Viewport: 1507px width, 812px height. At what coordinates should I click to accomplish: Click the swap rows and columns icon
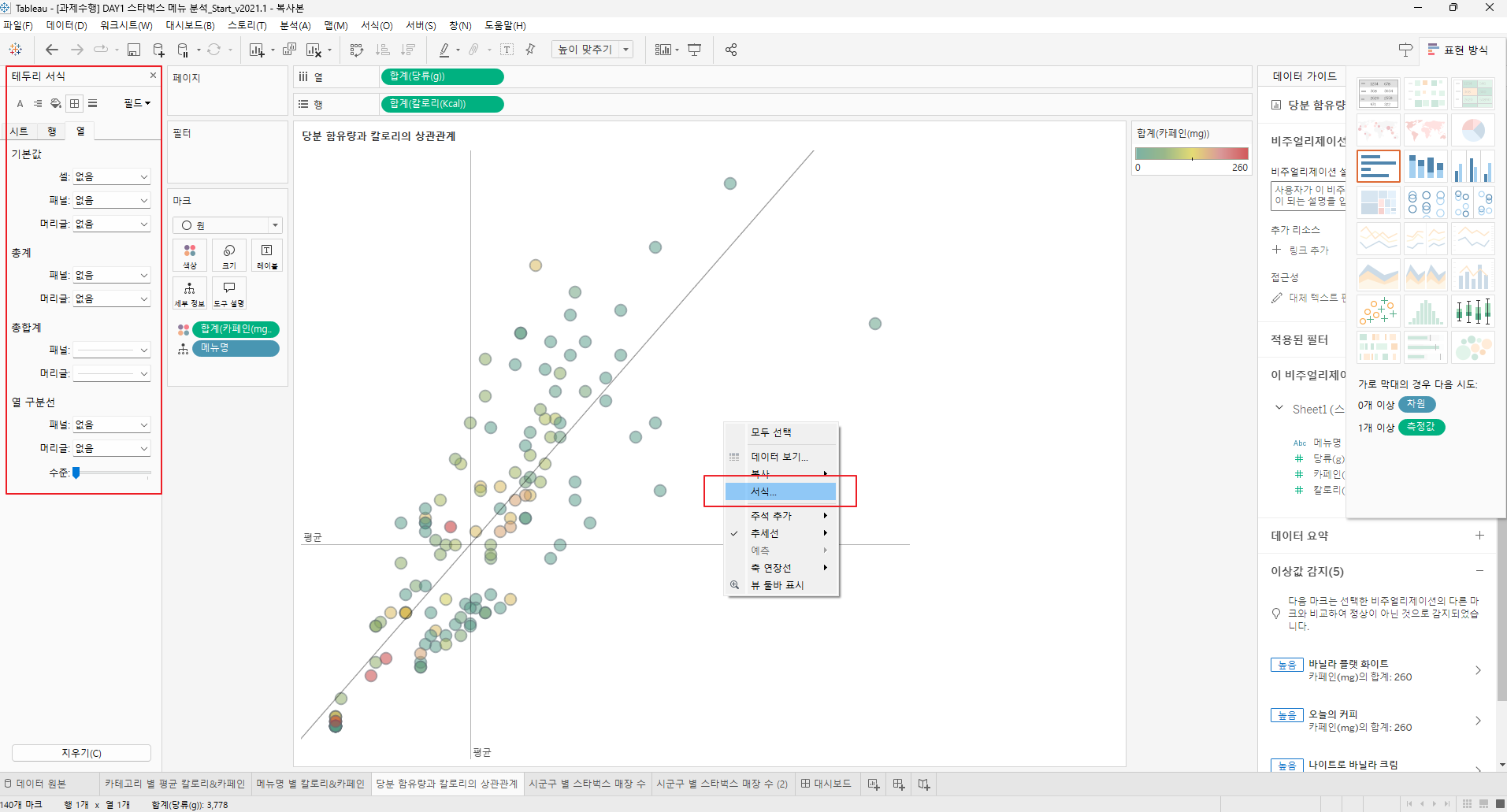[357, 50]
